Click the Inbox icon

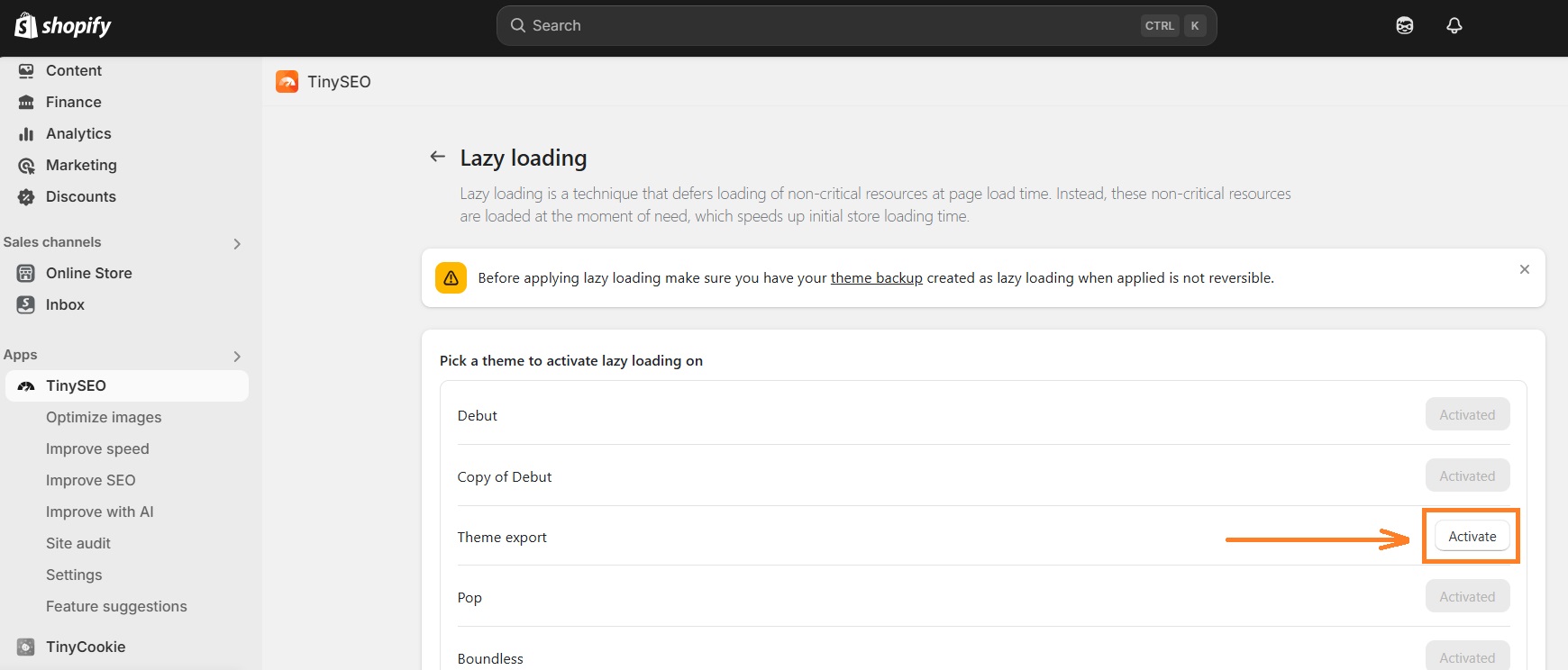click(26, 304)
